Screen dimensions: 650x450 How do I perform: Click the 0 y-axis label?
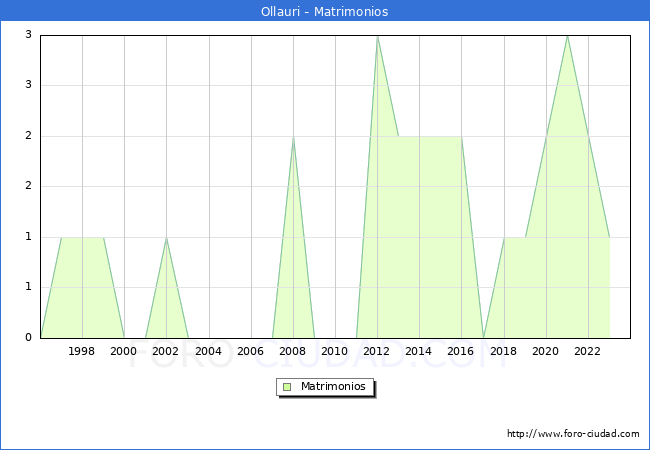click(28, 337)
